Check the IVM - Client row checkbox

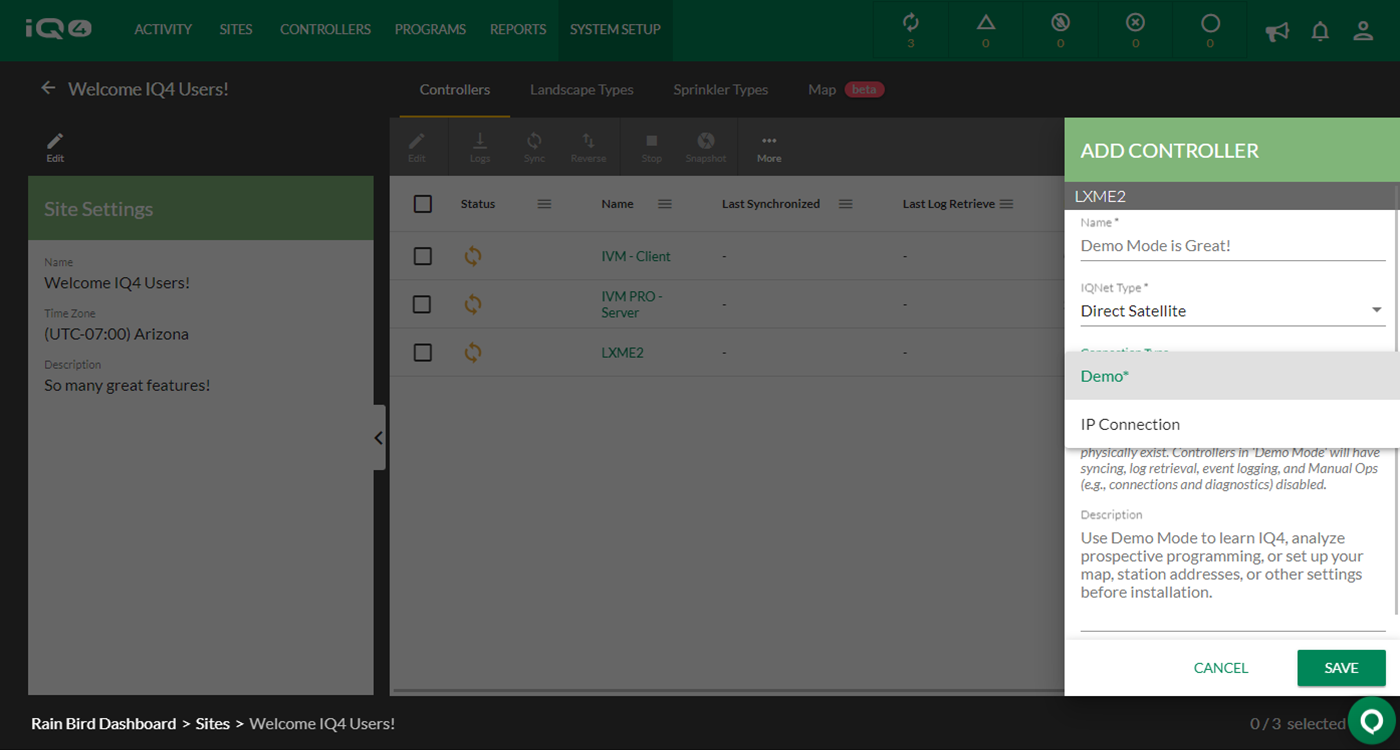click(x=423, y=256)
